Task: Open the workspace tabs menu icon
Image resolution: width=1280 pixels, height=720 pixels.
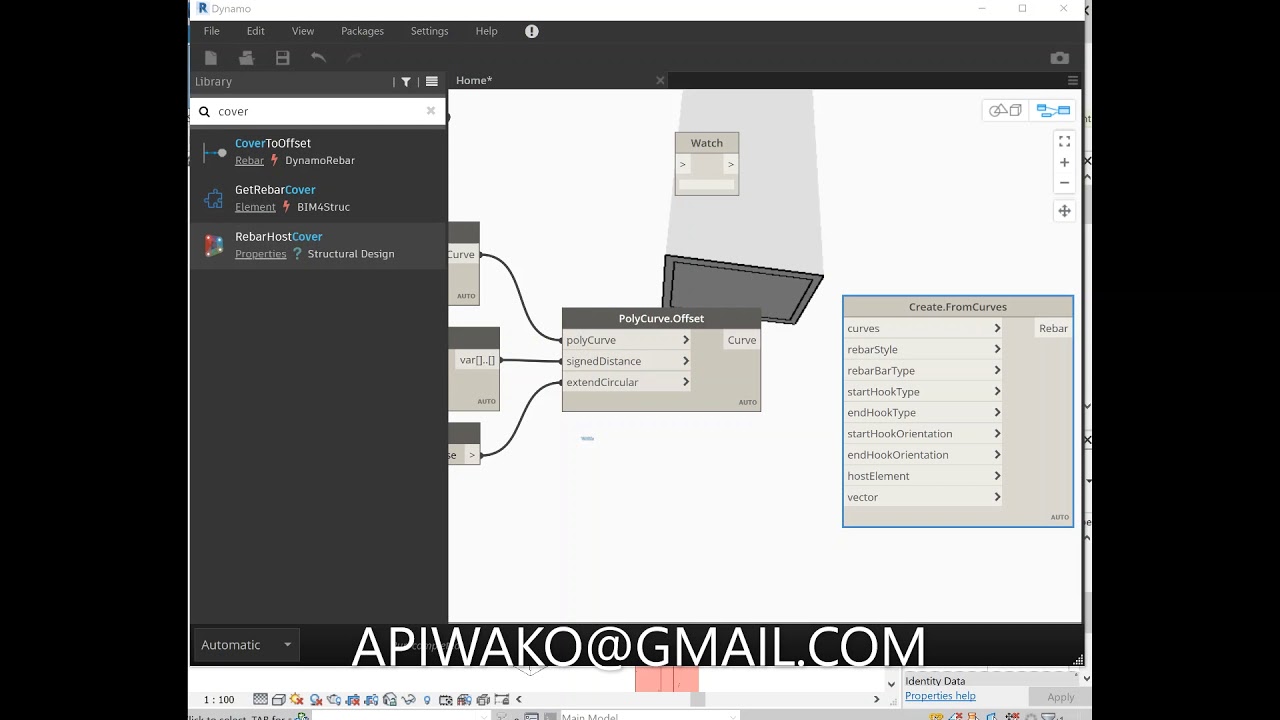Action: tap(1073, 81)
